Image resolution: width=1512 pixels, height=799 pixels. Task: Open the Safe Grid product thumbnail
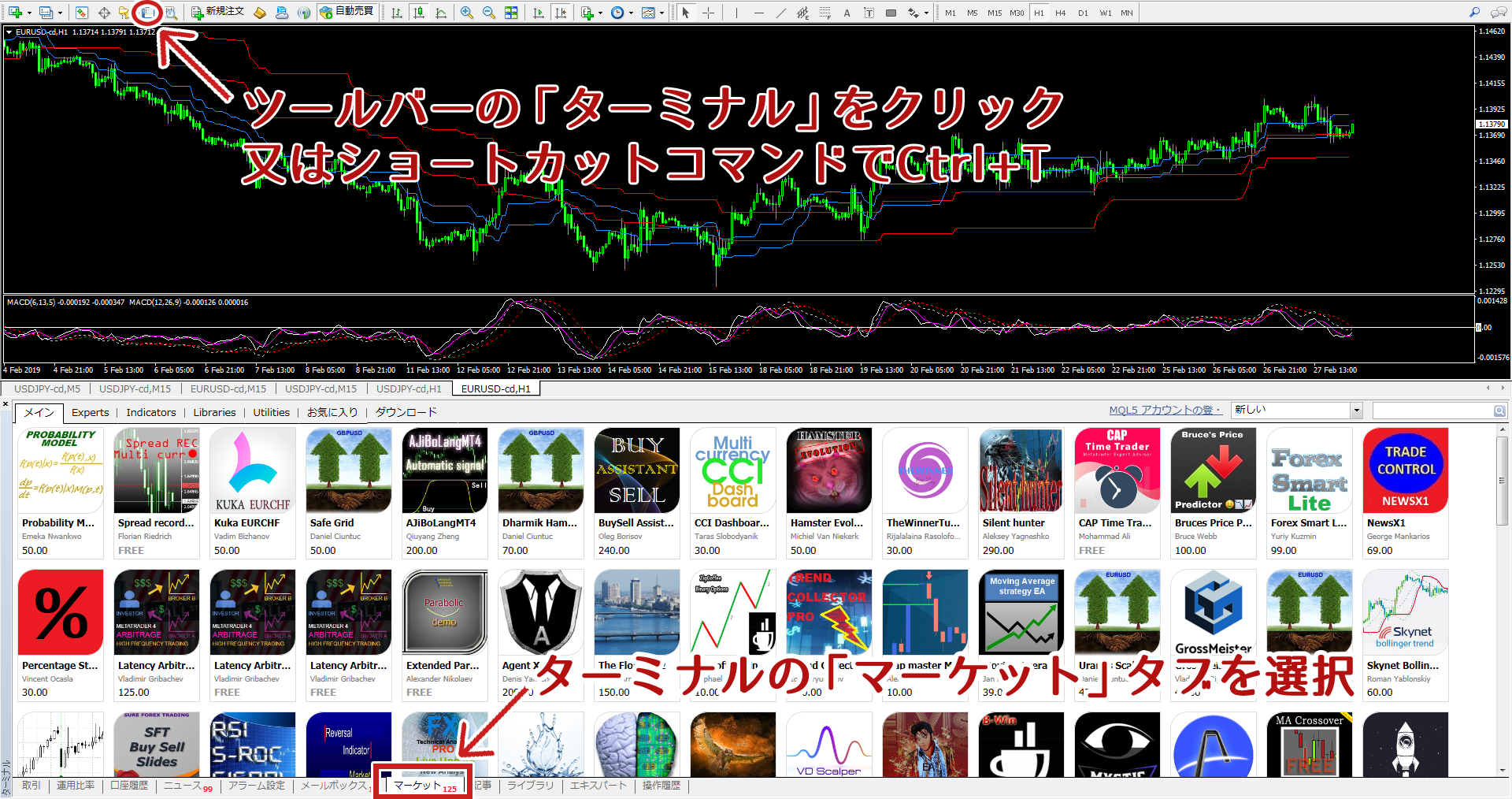tap(349, 470)
